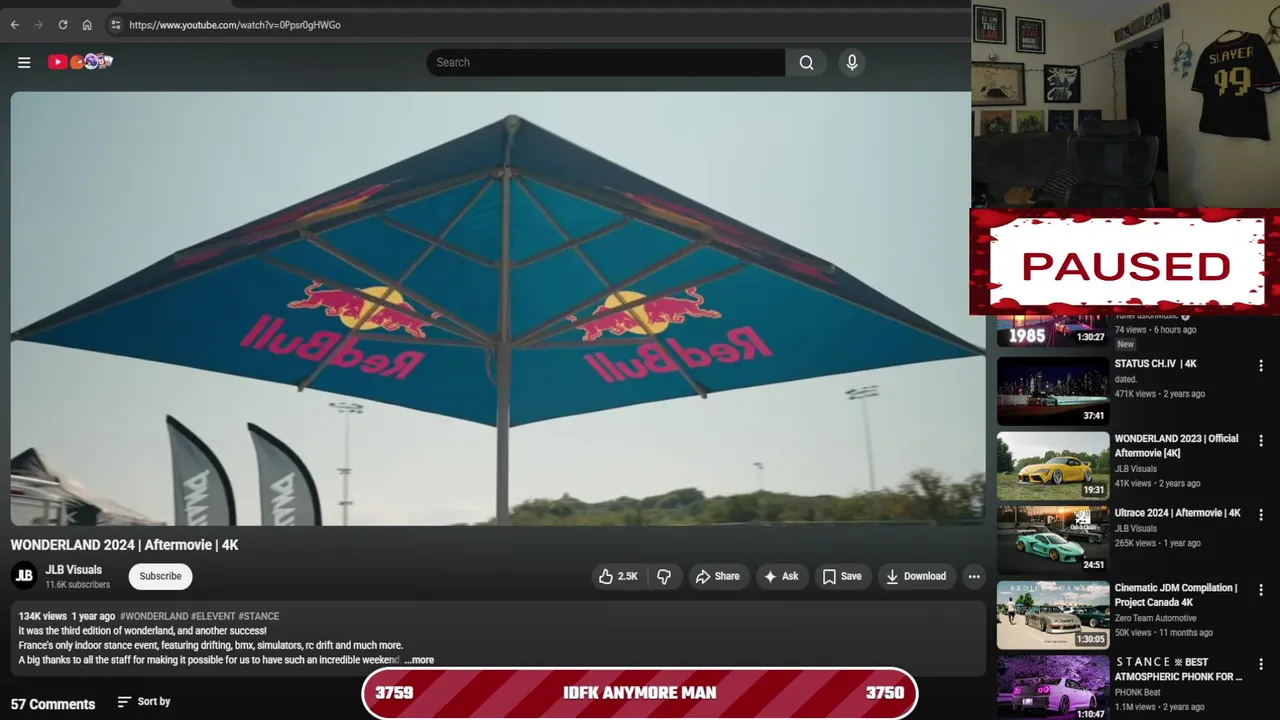
Task: Click the magnifier search button
Action: (806, 62)
